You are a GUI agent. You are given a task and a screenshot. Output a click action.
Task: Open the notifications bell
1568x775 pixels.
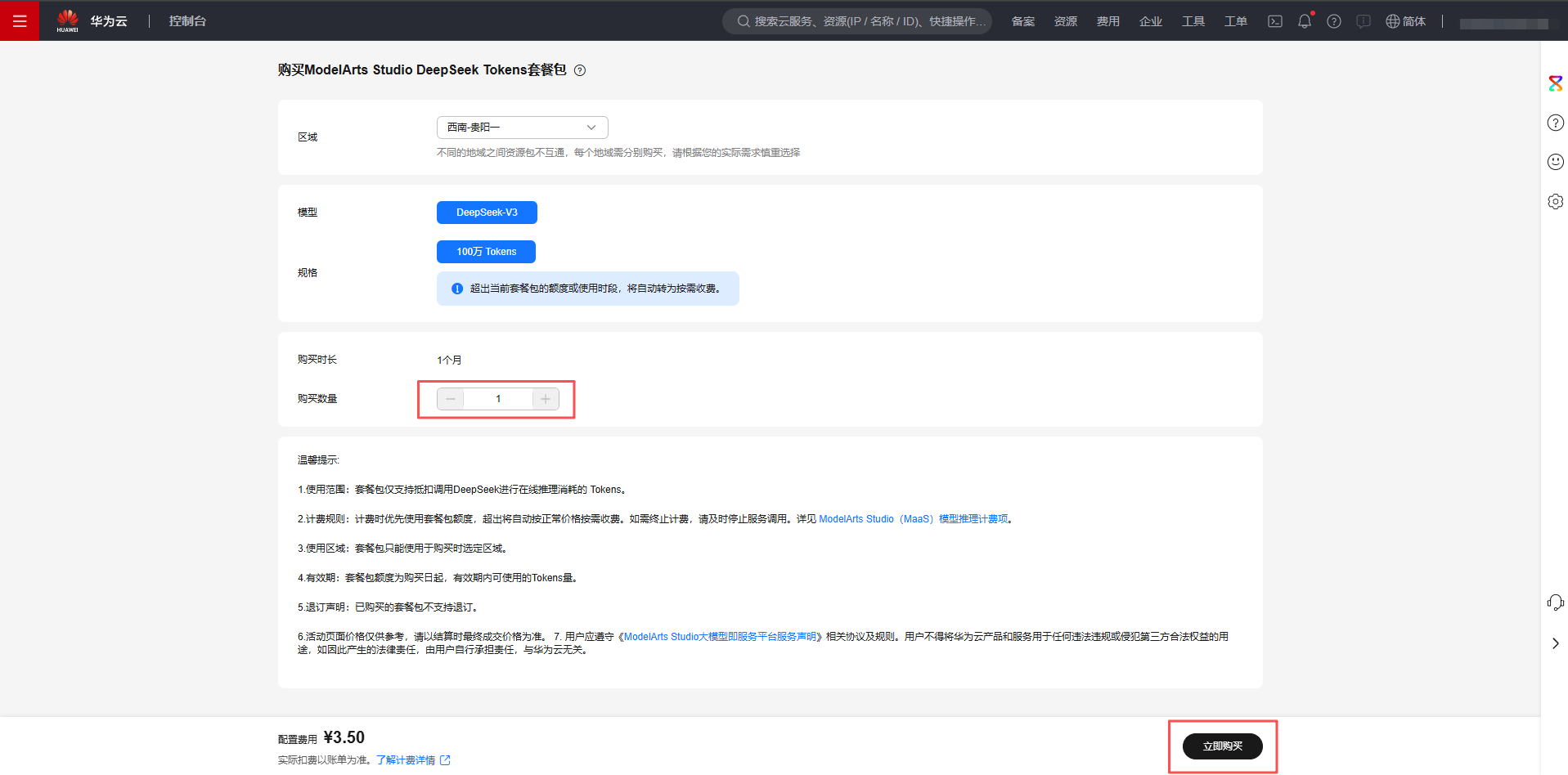pos(1304,21)
